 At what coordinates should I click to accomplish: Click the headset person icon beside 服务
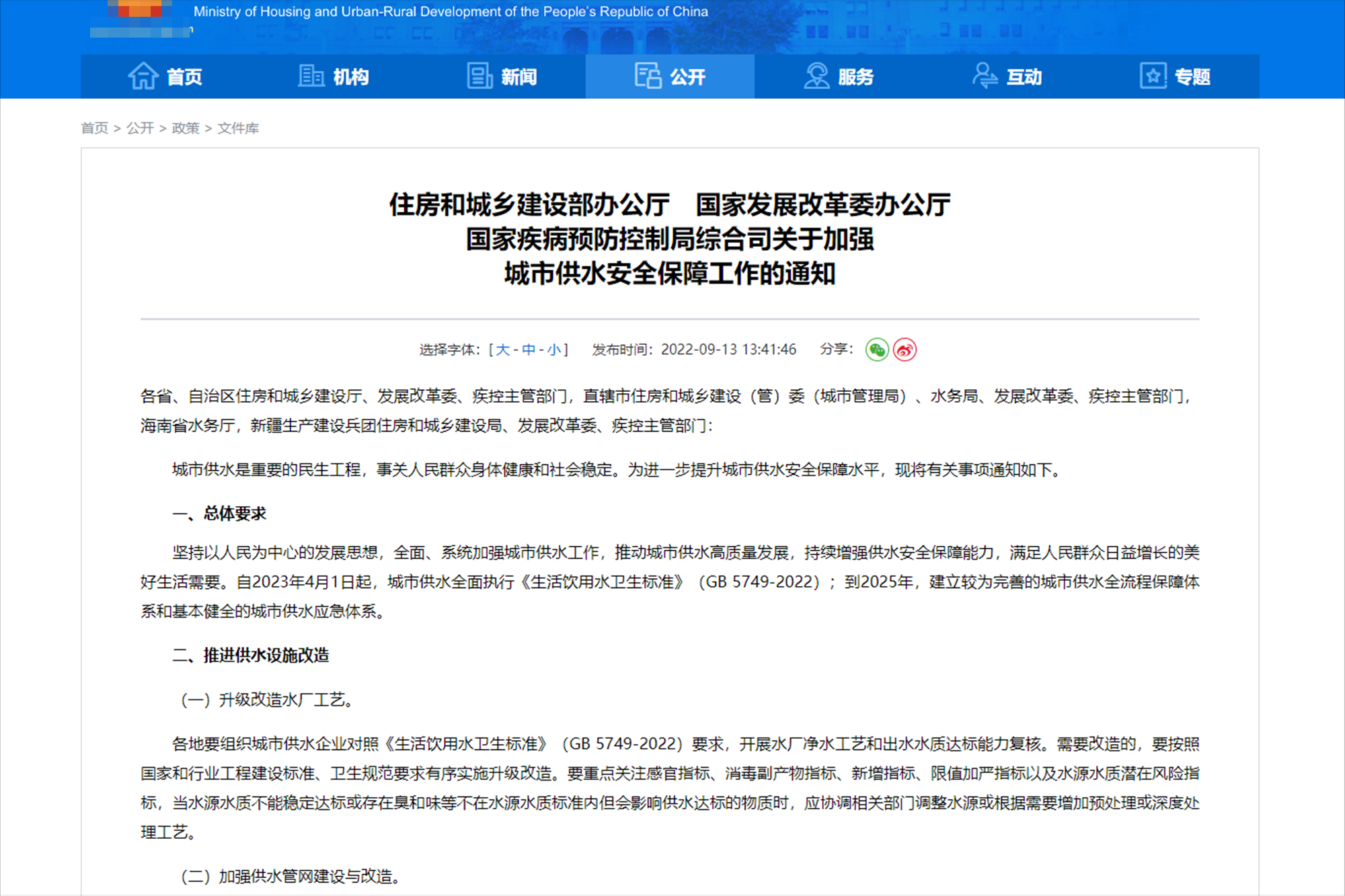816,76
